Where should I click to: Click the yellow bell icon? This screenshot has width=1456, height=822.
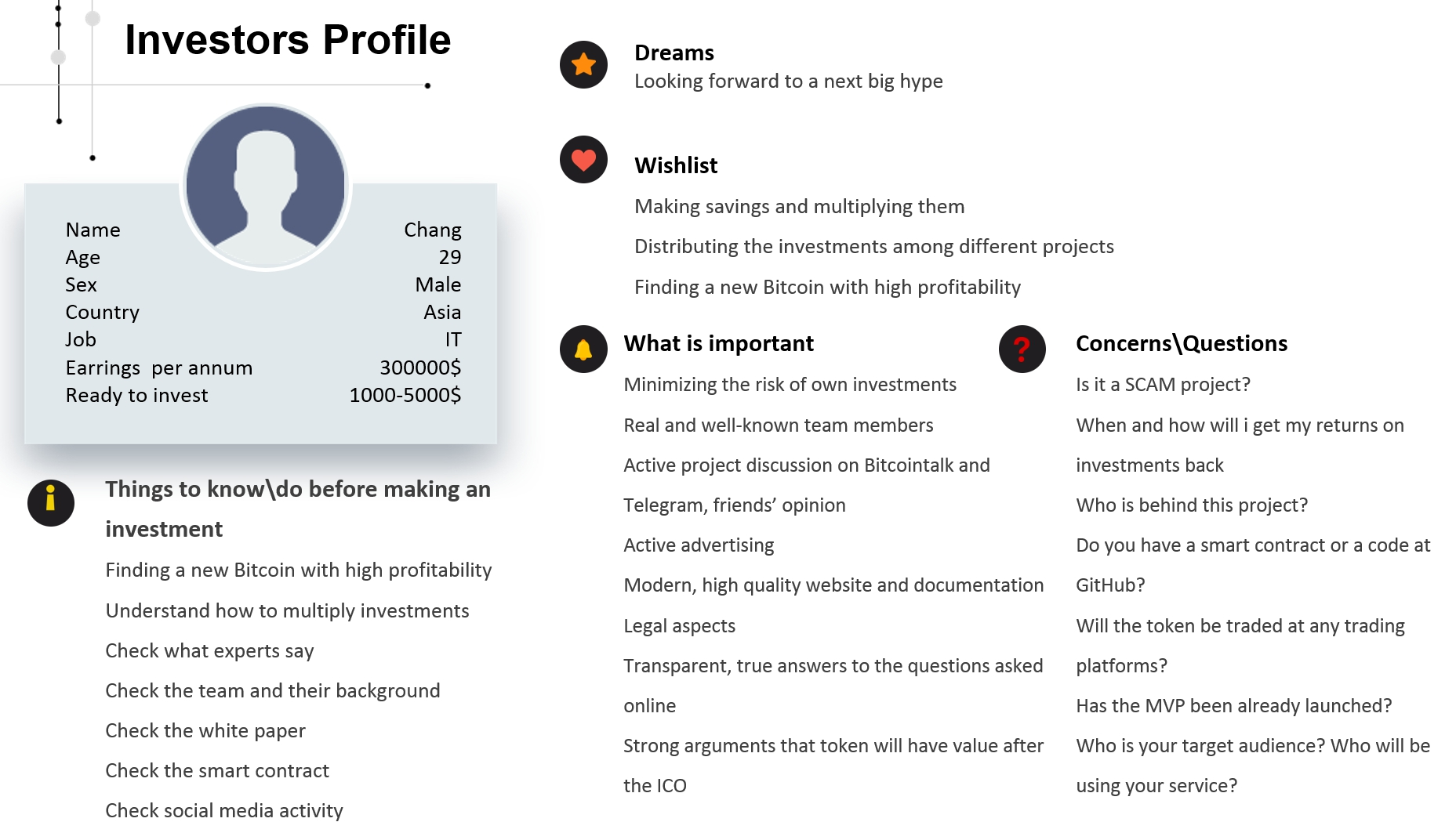click(583, 349)
